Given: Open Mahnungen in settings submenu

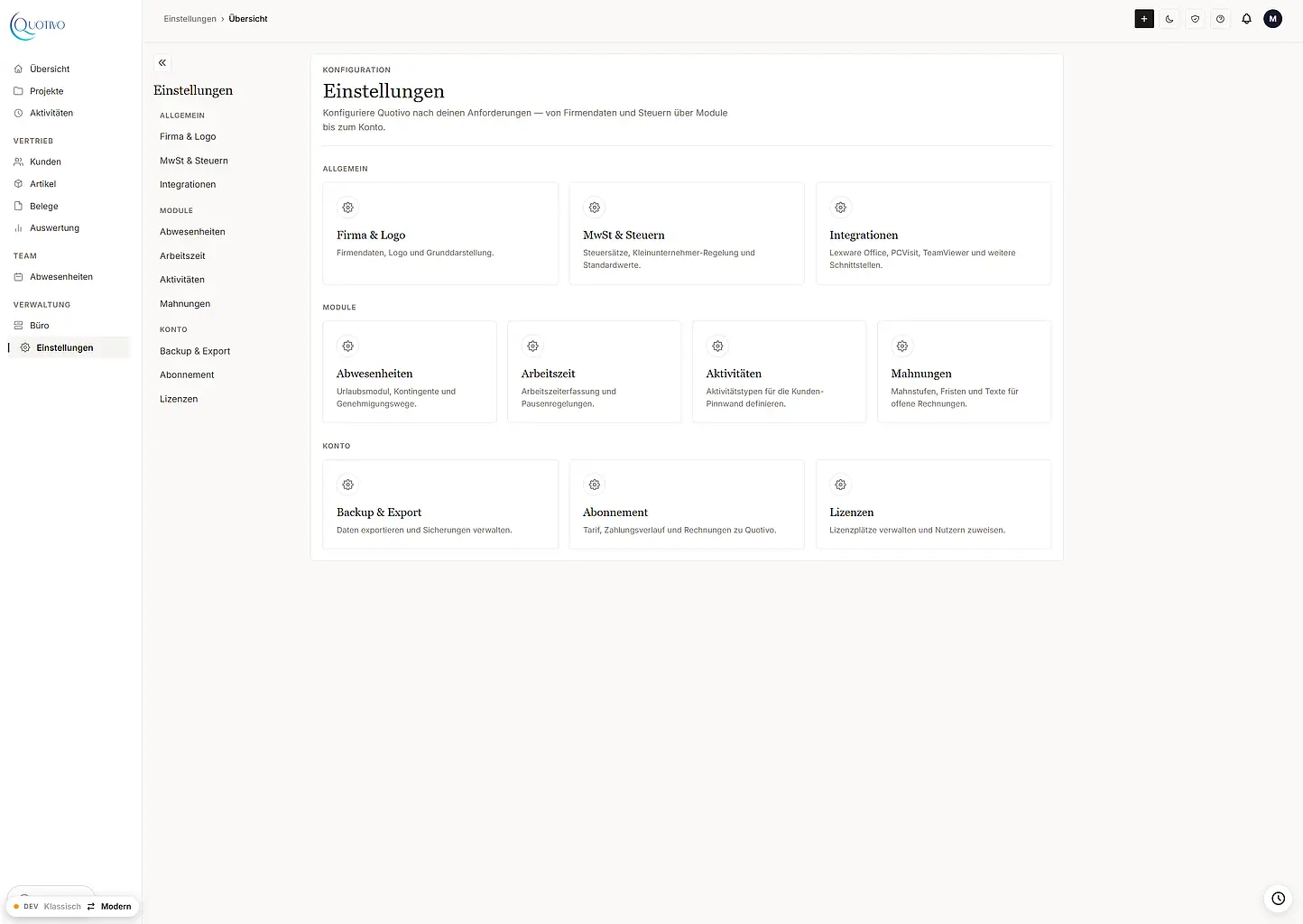Looking at the screenshot, I should tap(185, 304).
